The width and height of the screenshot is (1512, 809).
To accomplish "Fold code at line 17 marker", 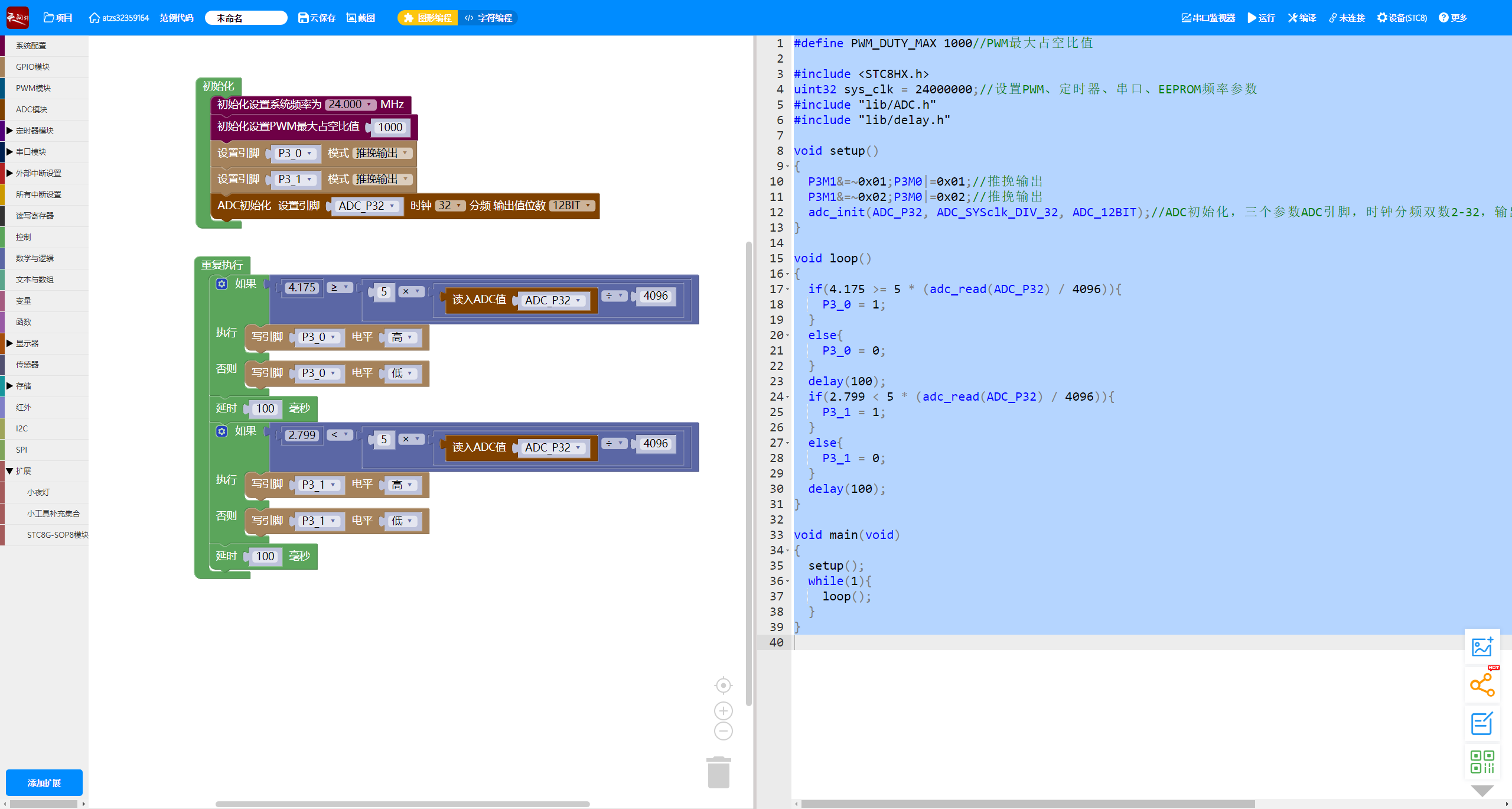I will (787, 290).
